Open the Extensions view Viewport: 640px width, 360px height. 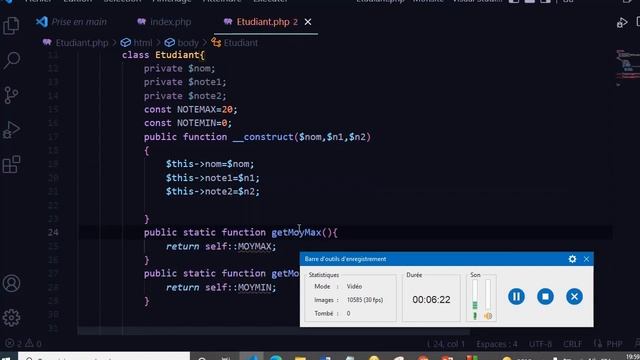[x=11, y=164]
